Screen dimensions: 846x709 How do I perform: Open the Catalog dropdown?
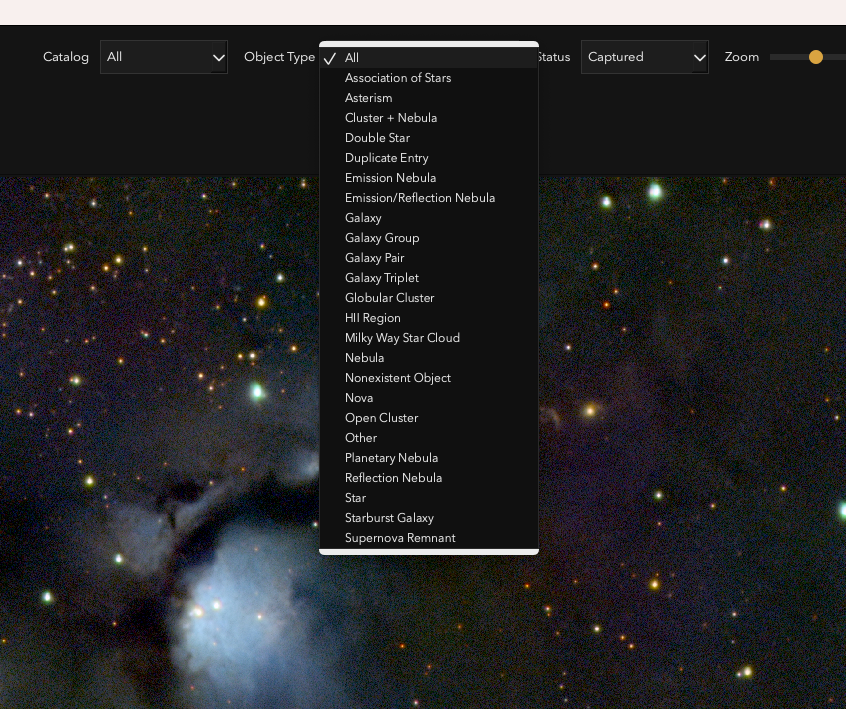click(163, 57)
